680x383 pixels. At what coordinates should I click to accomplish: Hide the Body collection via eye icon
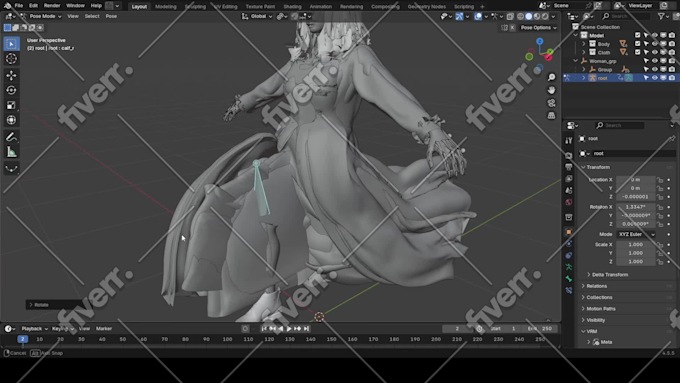(654, 43)
